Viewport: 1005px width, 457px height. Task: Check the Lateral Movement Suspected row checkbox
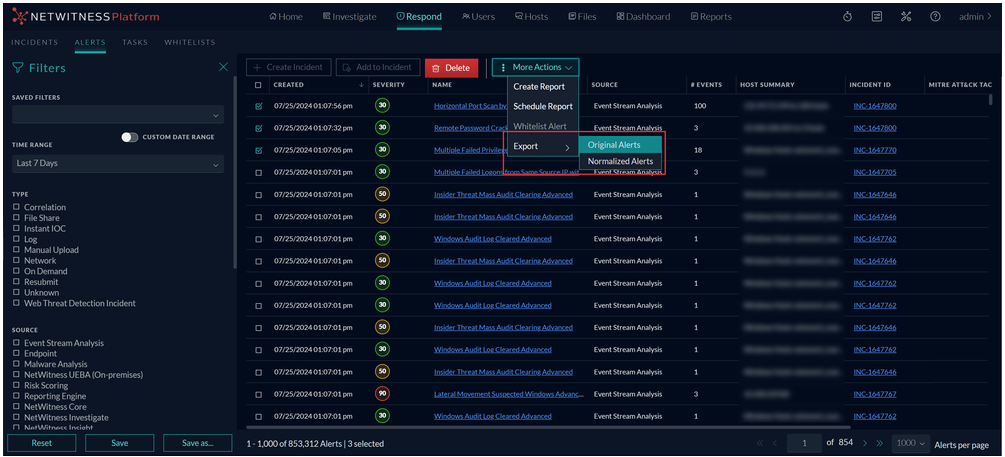pyautogui.click(x=258, y=394)
